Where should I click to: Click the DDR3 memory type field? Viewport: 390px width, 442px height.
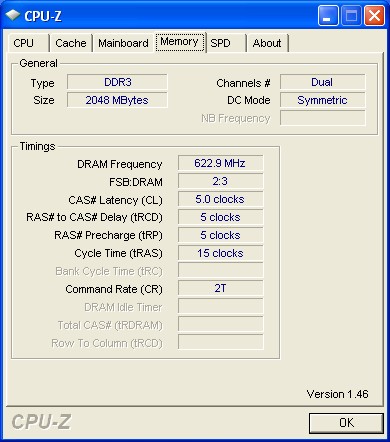pyautogui.click(x=117, y=82)
